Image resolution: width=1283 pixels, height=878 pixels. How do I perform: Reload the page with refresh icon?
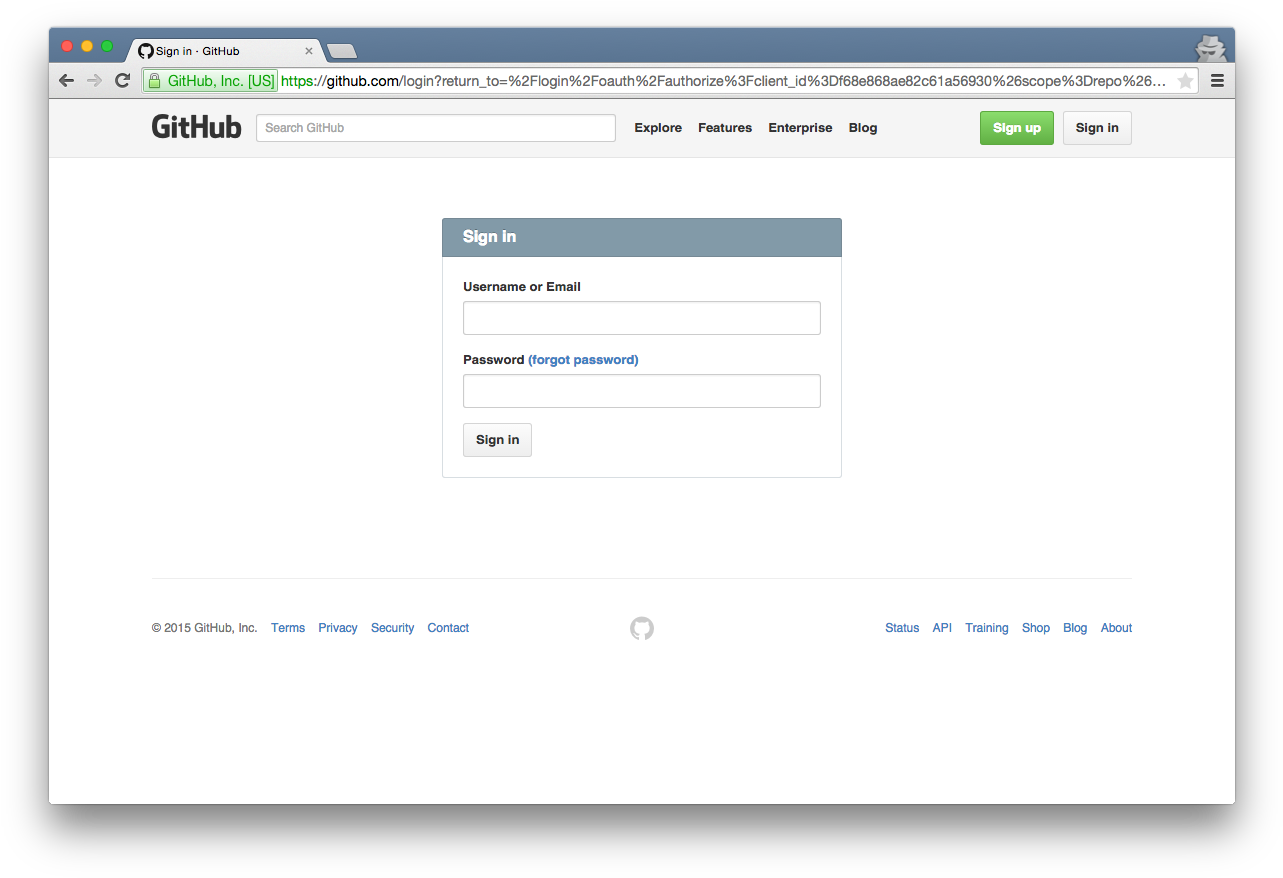pyautogui.click(x=122, y=81)
